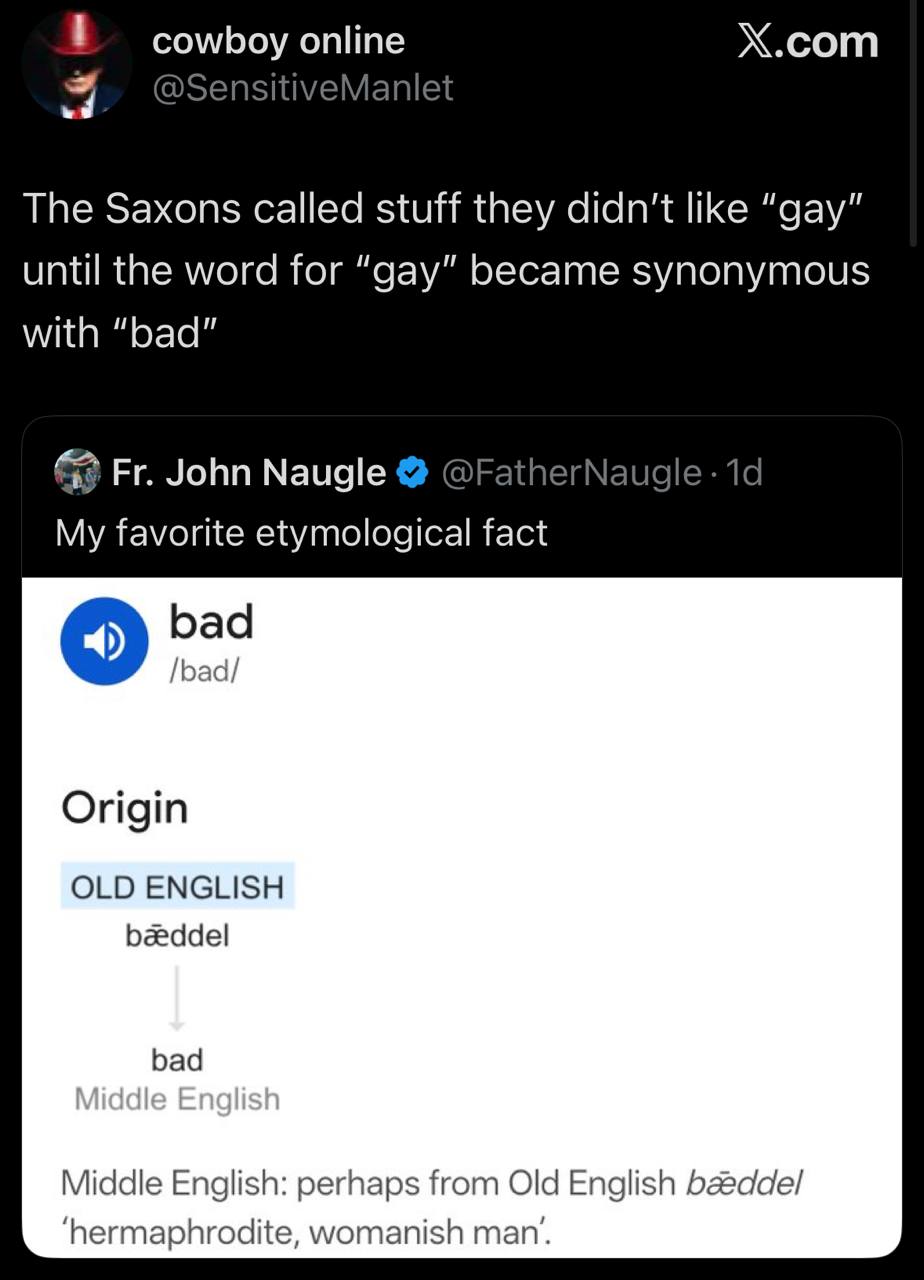Open the @SensitiveManlet handle
This screenshot has height=1280, width=924.
coord(302,88)
